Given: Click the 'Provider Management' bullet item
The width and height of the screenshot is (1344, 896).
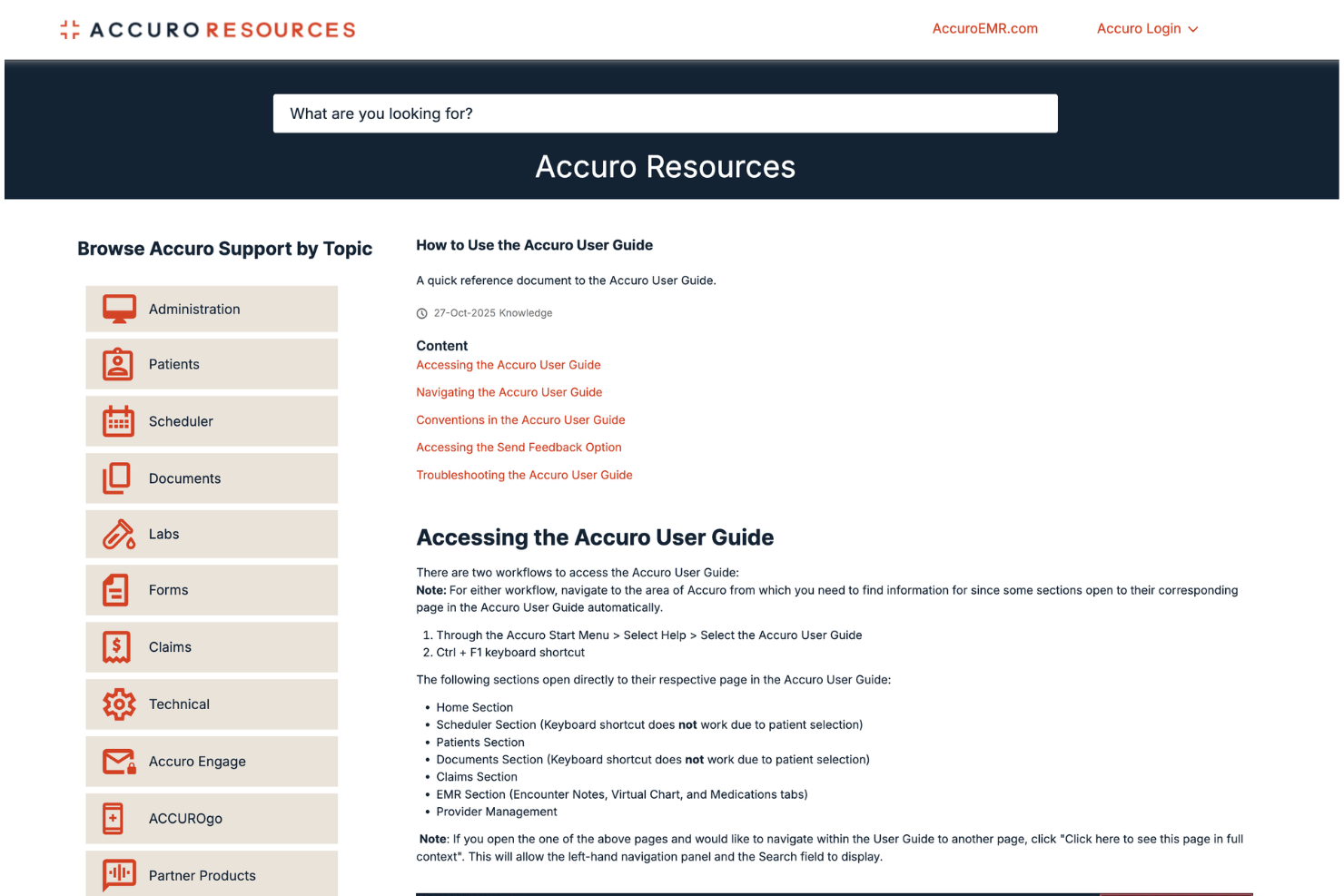Looking at the screenshot, I should (x=497, y=812).
